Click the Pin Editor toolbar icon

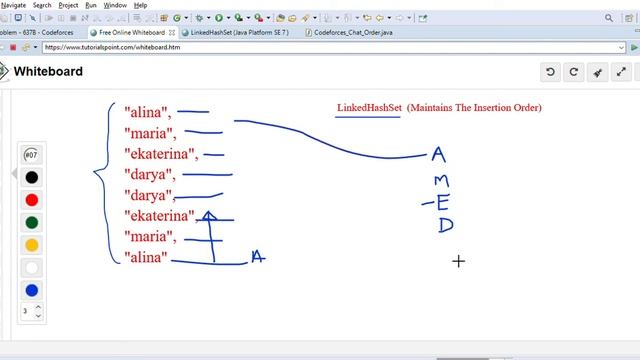(423, 18)
